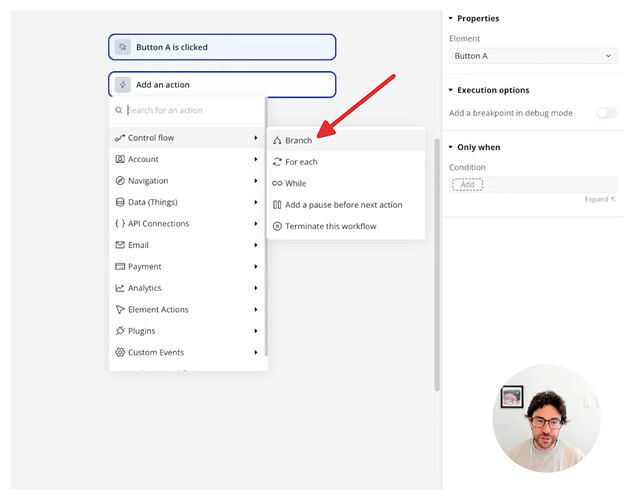The image size is (632, 500).
Task: Click the Control flow curve icon
Action: tap(120, 138)
